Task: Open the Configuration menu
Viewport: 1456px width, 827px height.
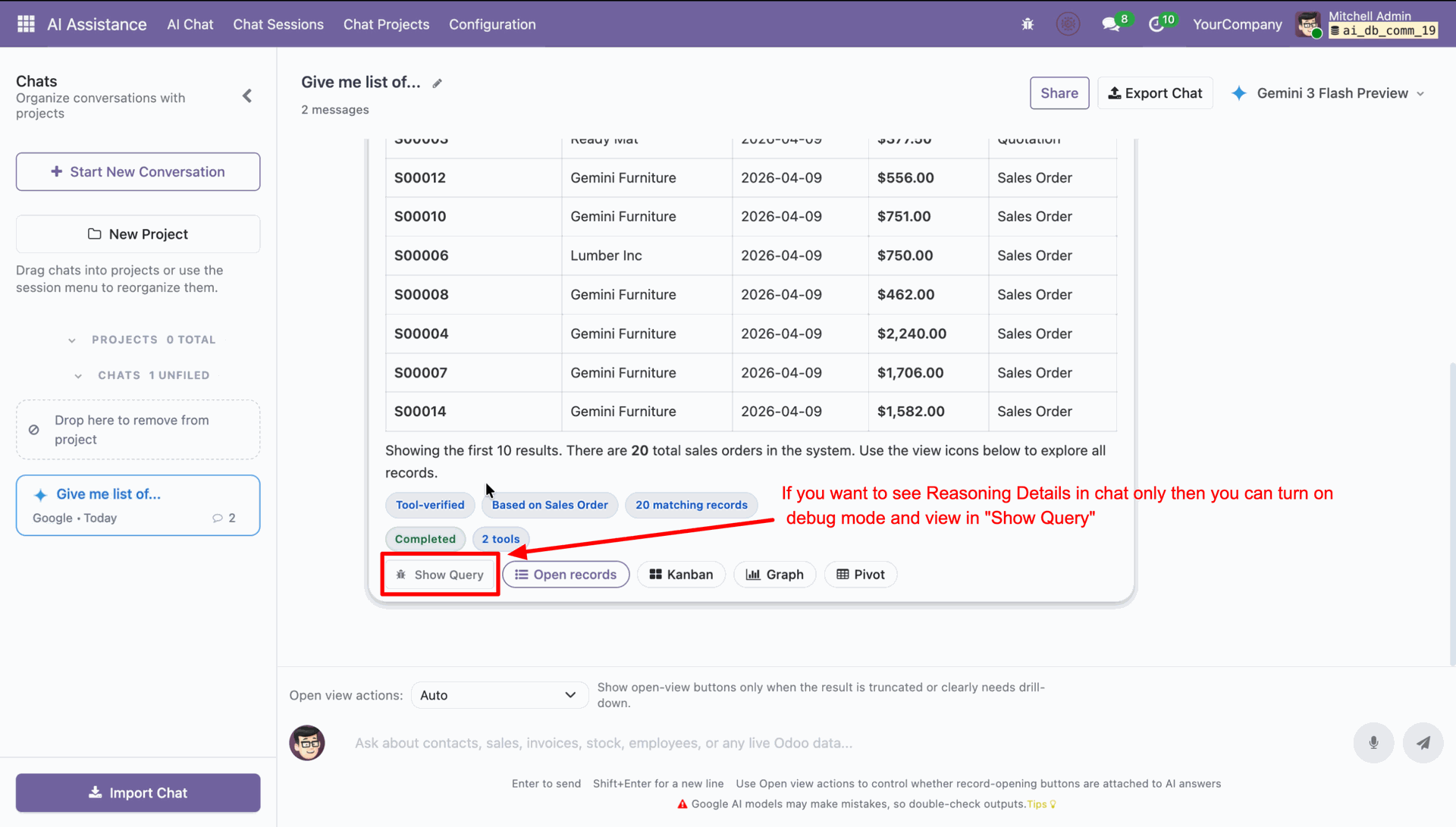Action: coord(492,24)
